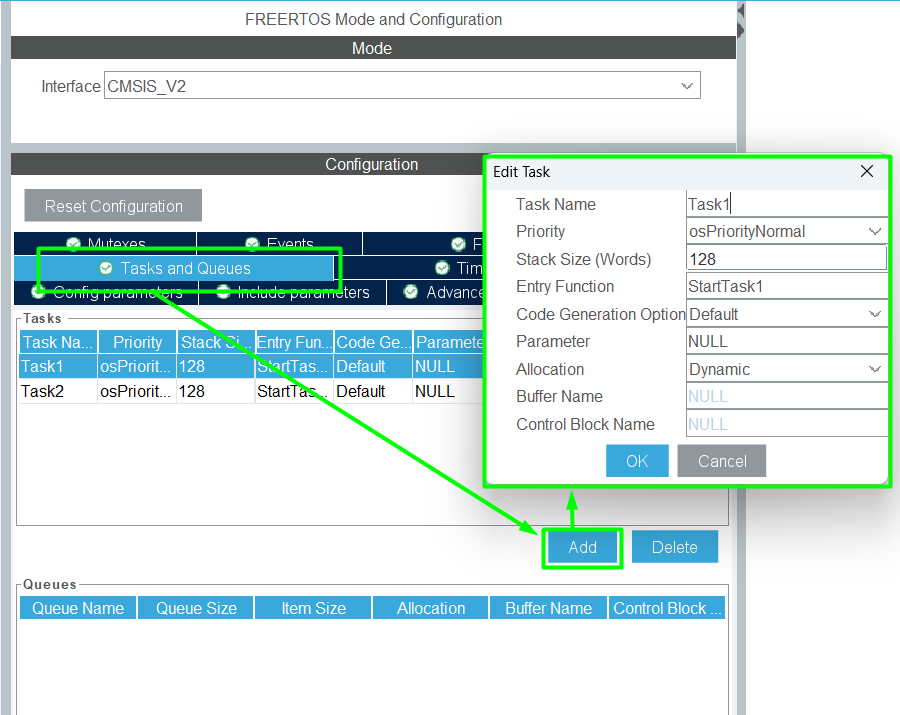Switch to the Tasks and Queues tab
Viewport: 900px width, 715px height.
point(185,268)
